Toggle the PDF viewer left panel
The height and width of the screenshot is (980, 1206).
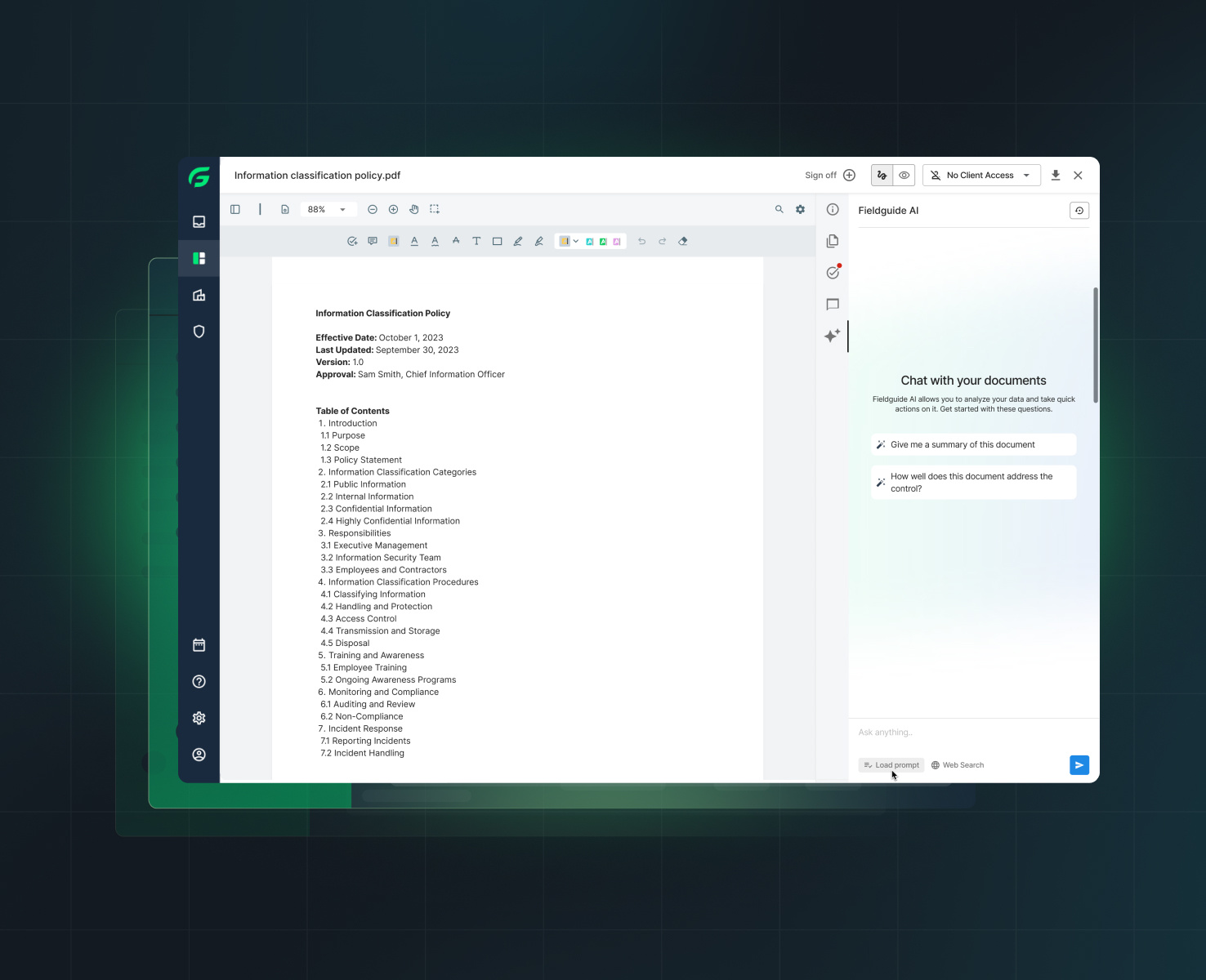click(235, 209)
